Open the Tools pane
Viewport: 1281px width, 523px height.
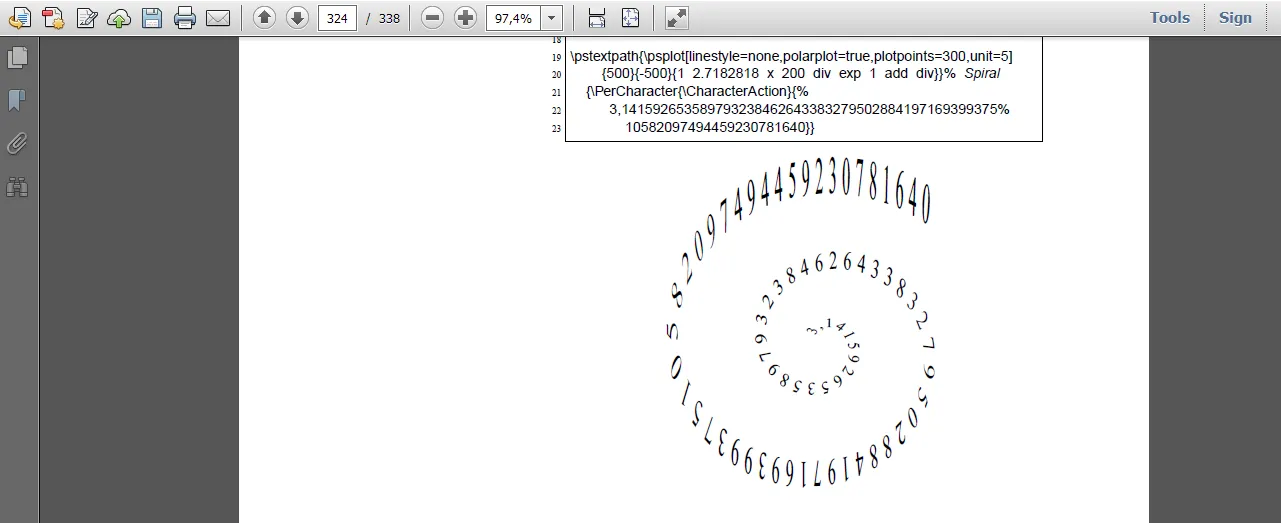[1169, 17]
